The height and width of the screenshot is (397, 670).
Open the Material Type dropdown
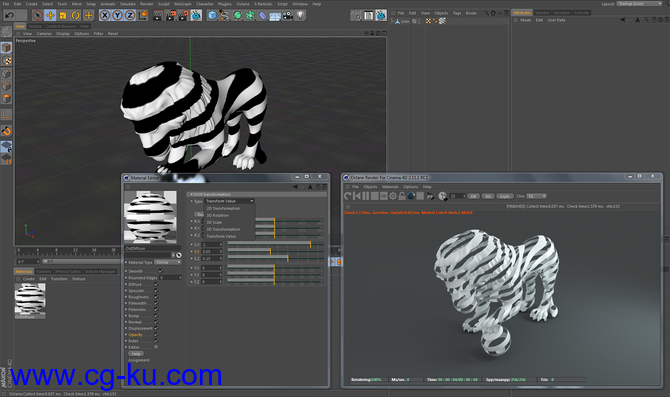pos(168,262)
